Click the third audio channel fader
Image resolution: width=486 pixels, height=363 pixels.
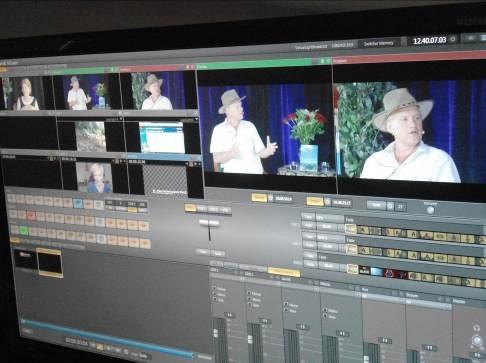point(291,347)
